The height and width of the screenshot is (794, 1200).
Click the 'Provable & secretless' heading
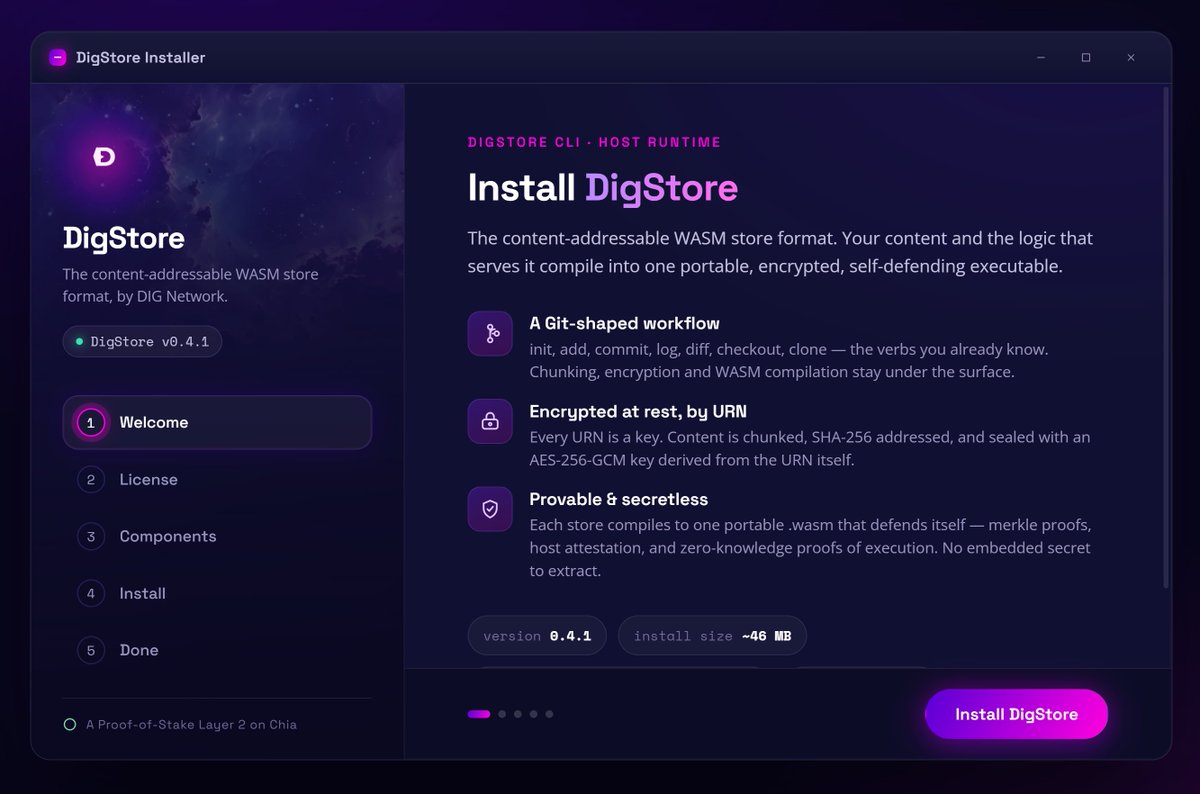point(618,499)
